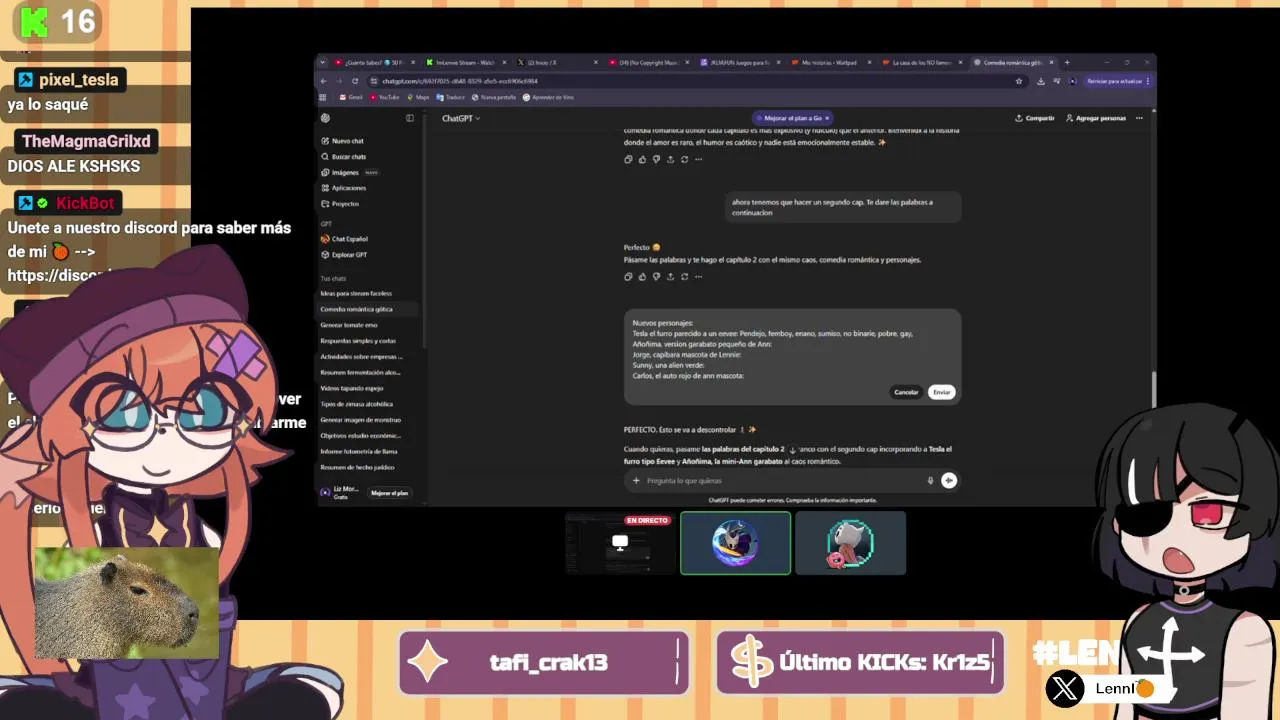Reload the page with browser refresh
Image resolution: width=1280 pixels, height=720 pixels.
tap(355, 81)
